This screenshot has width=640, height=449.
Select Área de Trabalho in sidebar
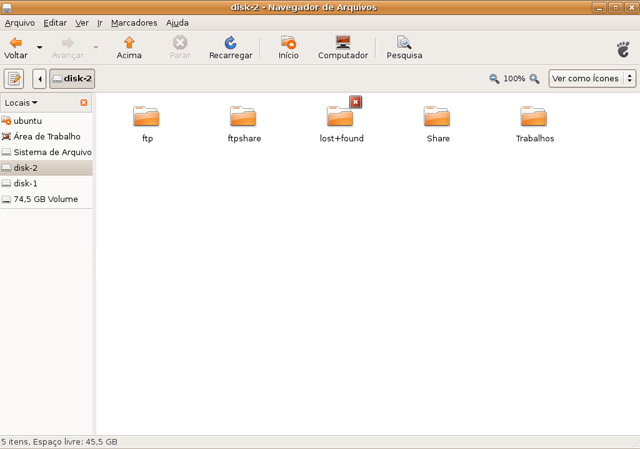point(46,136)
